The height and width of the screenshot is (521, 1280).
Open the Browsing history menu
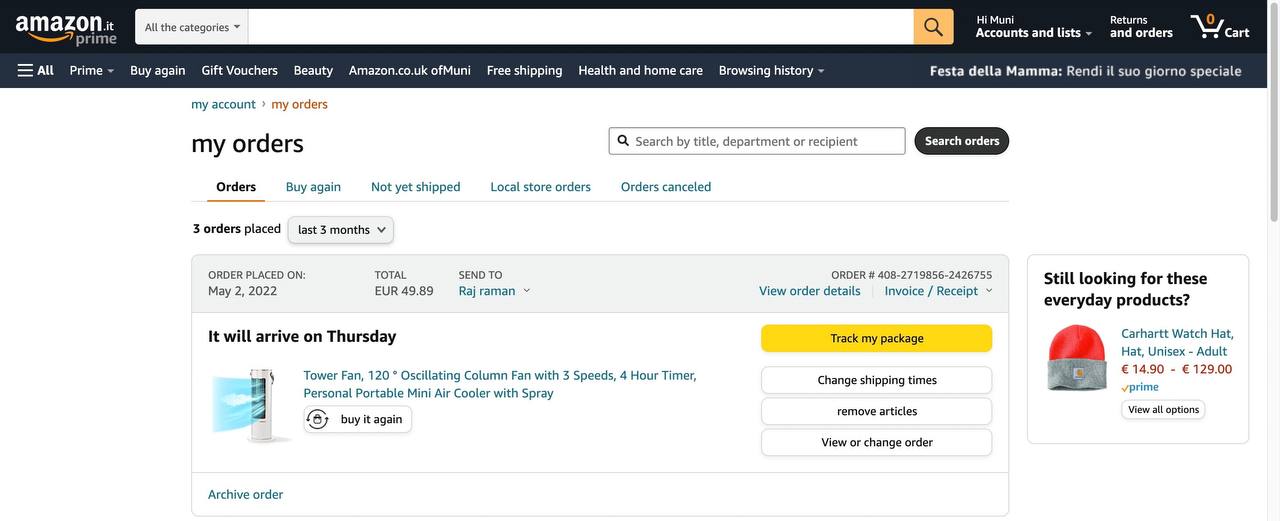771,70
